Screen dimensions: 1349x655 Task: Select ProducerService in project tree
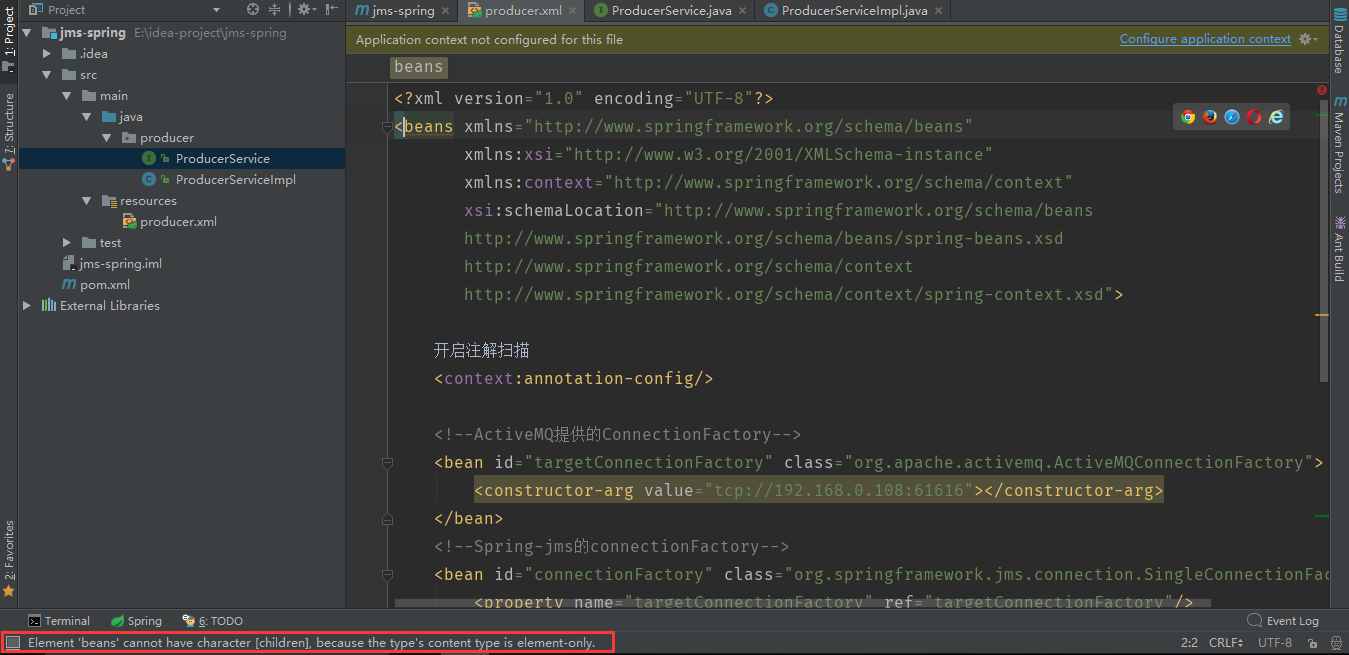point(222,159)
